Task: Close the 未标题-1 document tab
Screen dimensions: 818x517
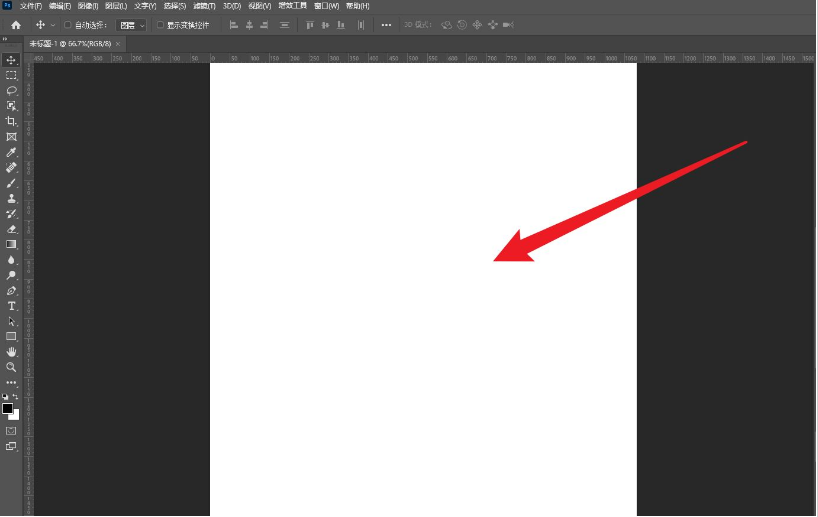Action: (118, 44)
